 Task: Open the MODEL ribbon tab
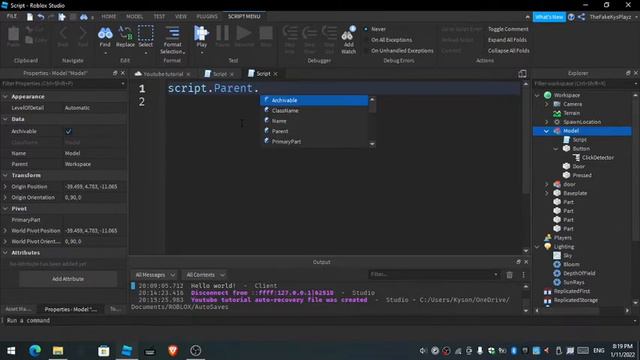[x=134, y=16]
